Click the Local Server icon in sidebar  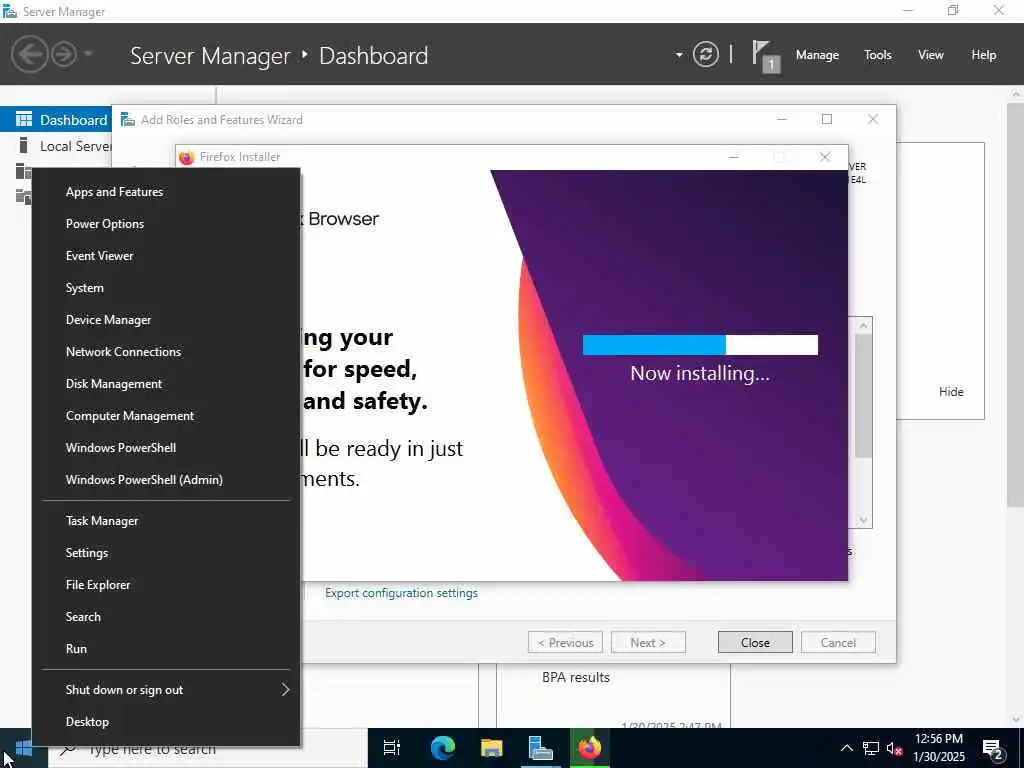coord(24,145)
